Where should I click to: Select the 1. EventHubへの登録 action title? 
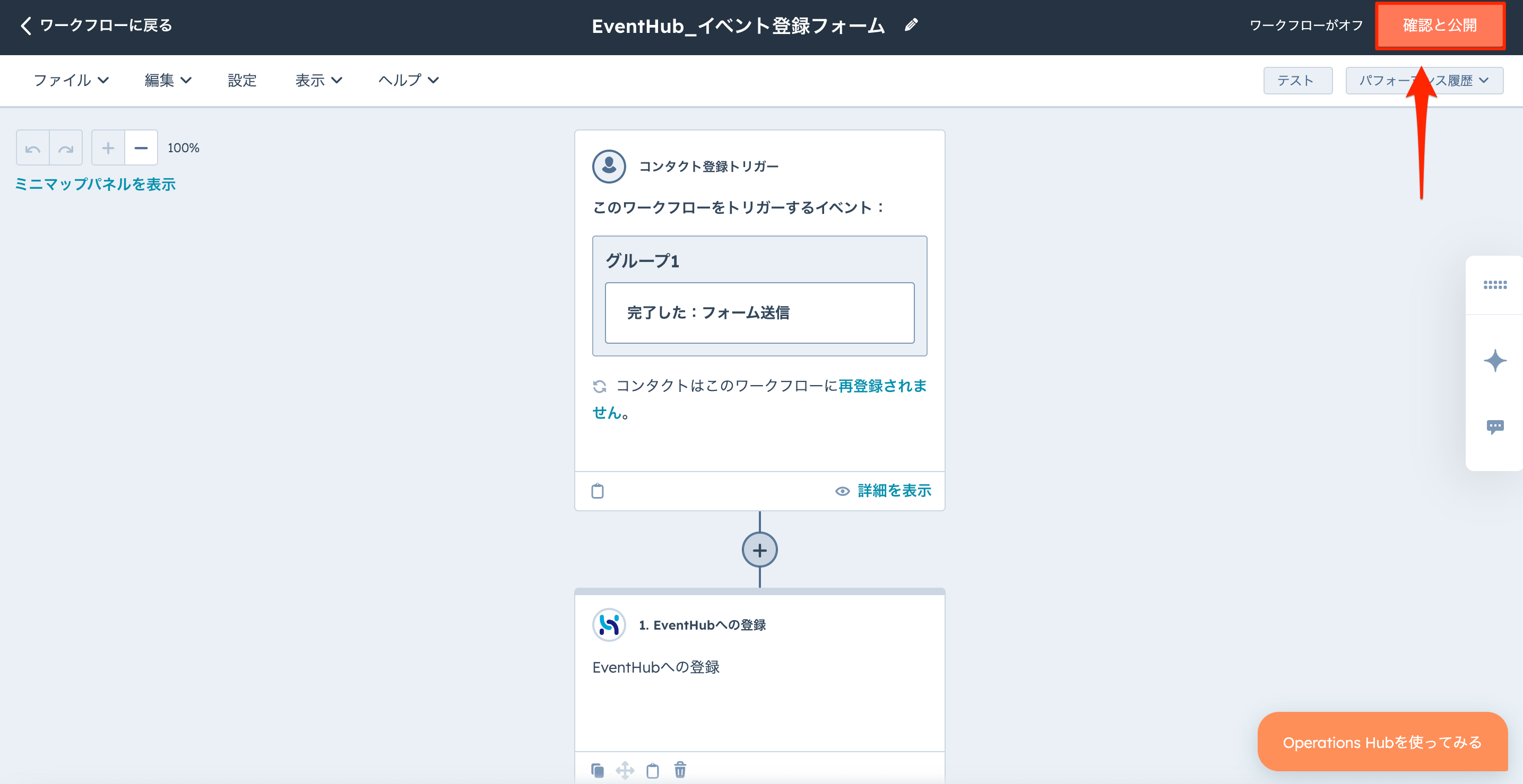[703, 625]
